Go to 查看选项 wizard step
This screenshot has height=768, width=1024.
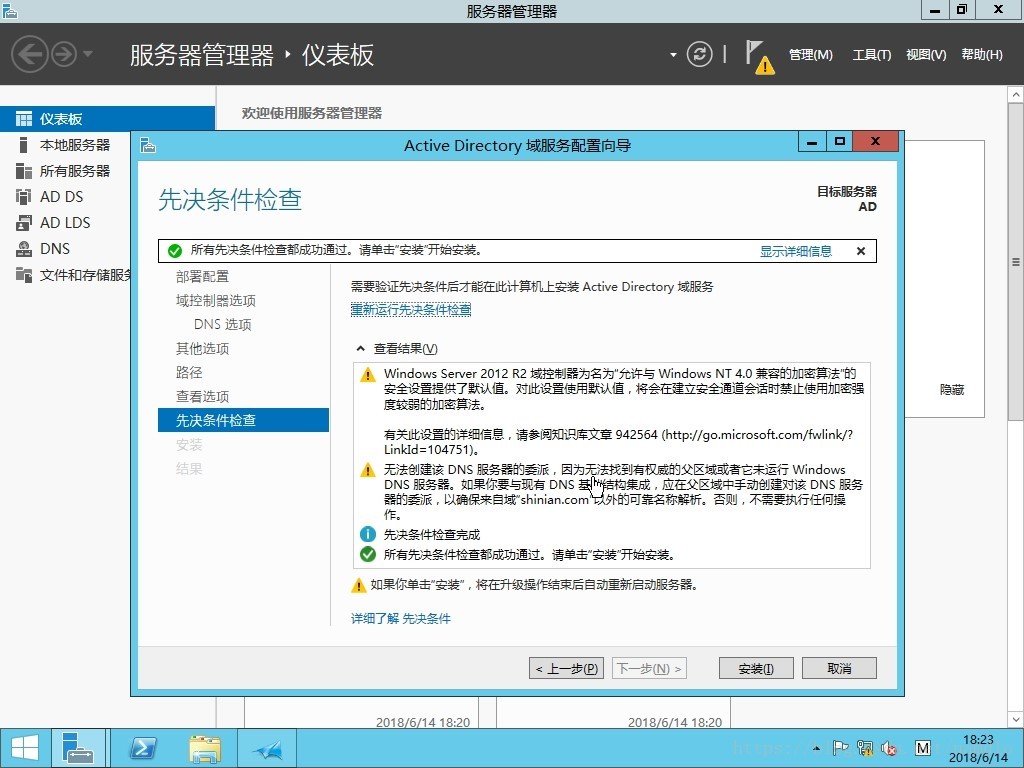click(x=202, y=396)
